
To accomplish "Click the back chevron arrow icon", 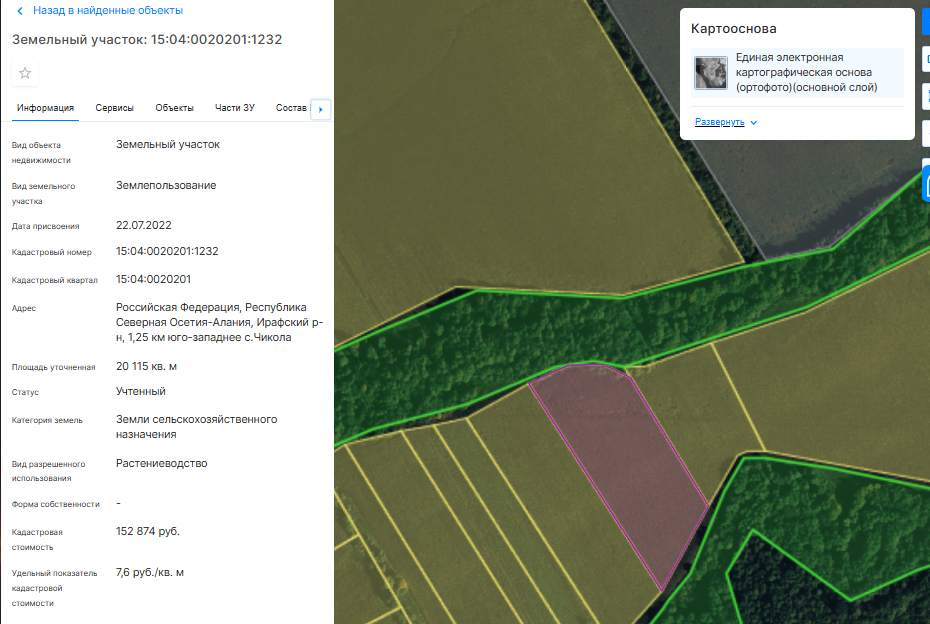I will [20, 11].
